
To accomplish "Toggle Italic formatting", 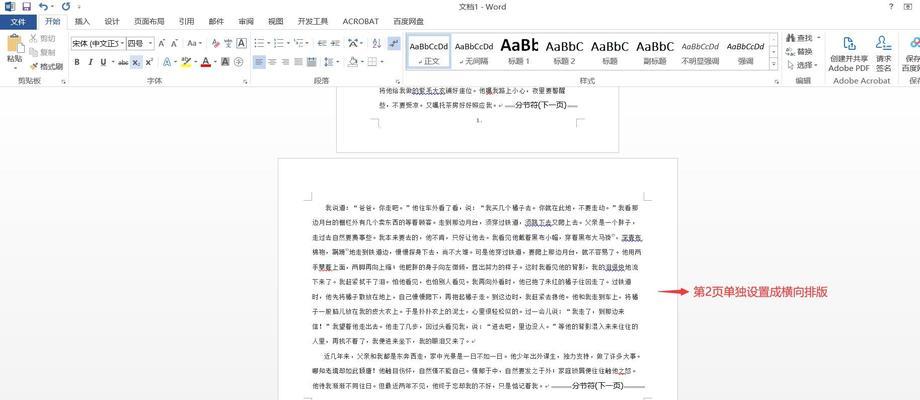I will [x=90, y=62].
